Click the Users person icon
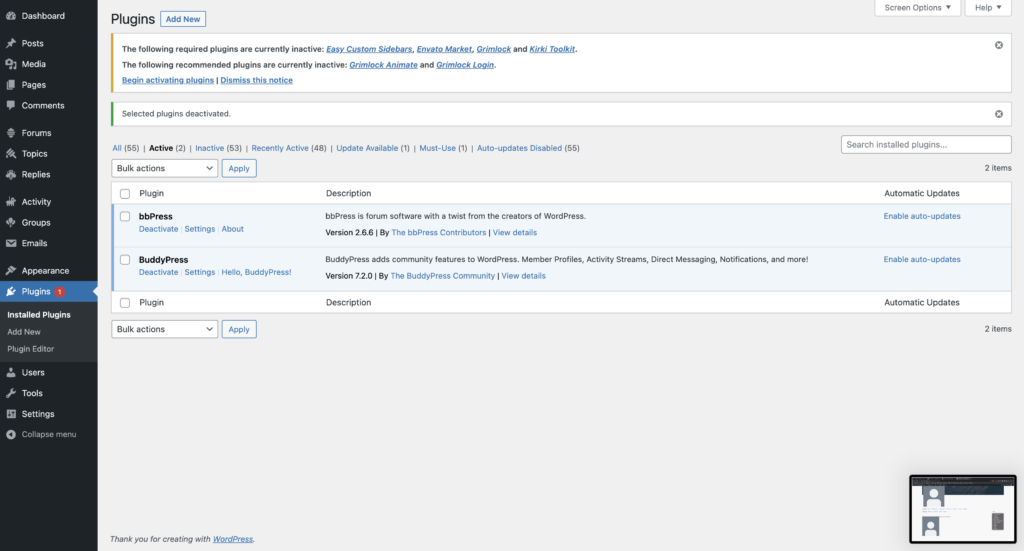The image size is (1024, 551). (x=11, y=372)
